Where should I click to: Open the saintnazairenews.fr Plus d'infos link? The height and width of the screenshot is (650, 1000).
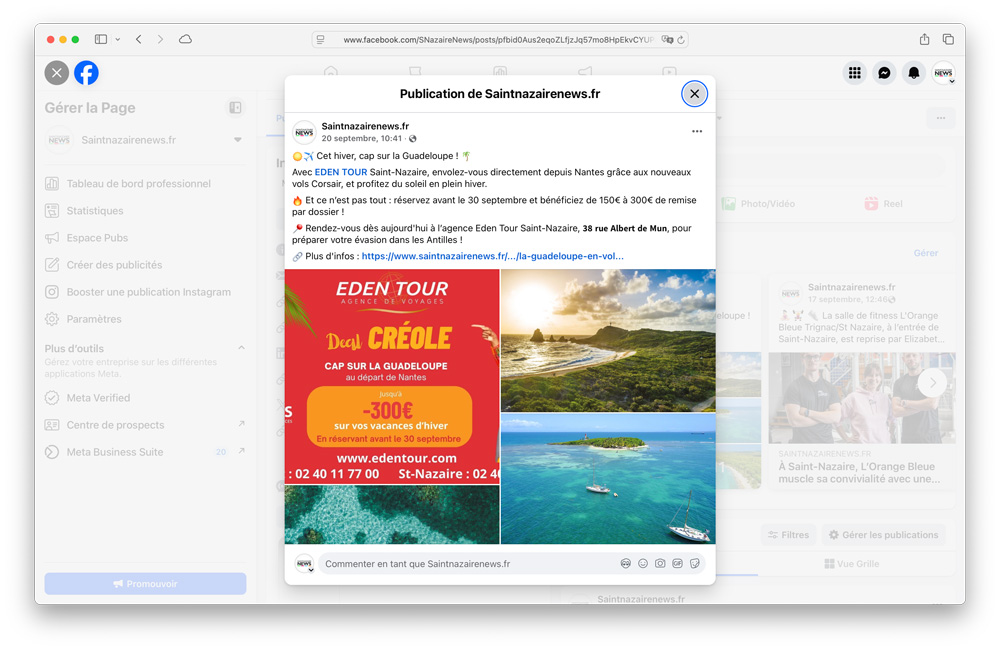tap(492, 256)
